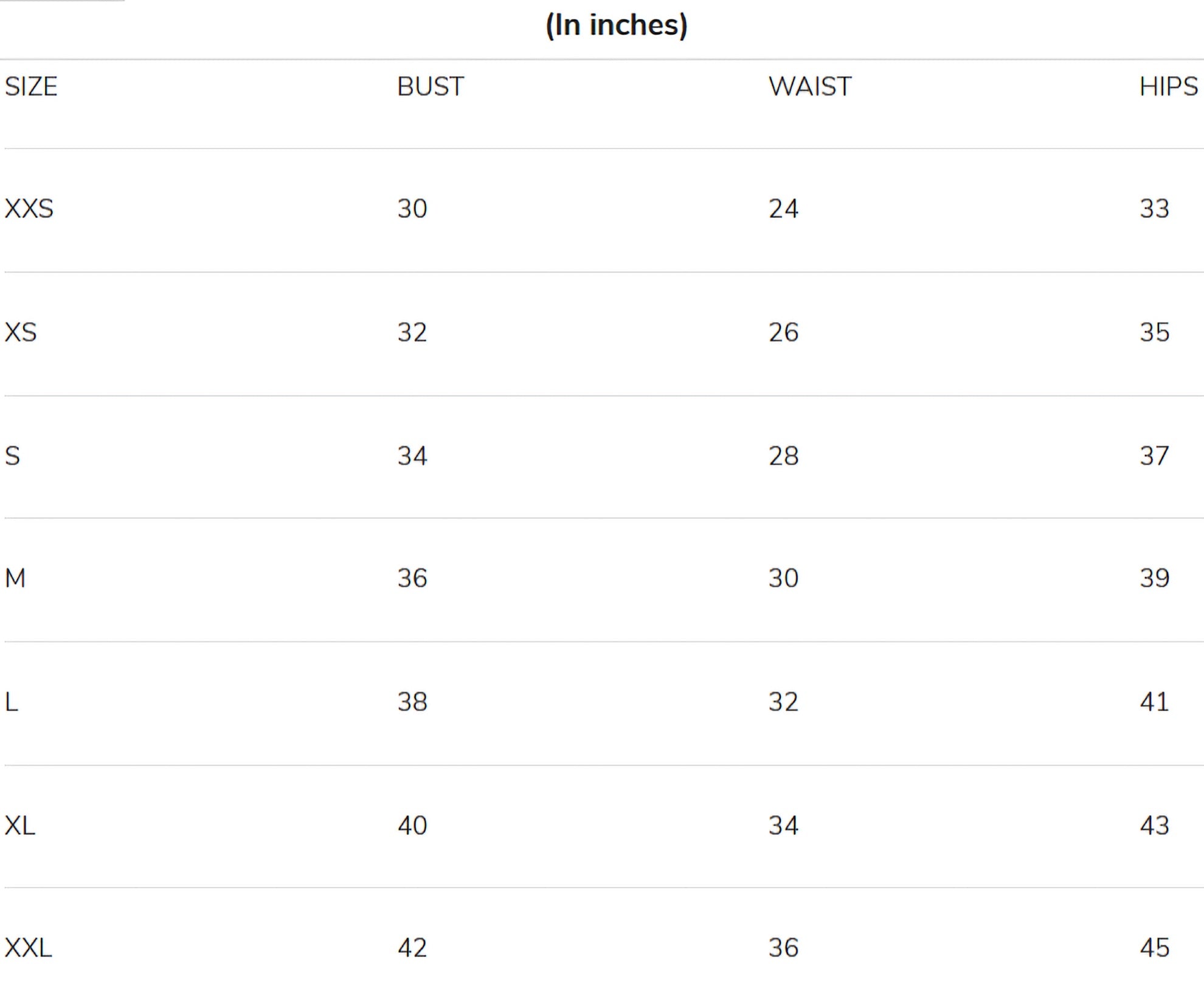Screen dimensions: 1204x988
Task: Click the SIZE column header
Action: (x=31, y=86)
